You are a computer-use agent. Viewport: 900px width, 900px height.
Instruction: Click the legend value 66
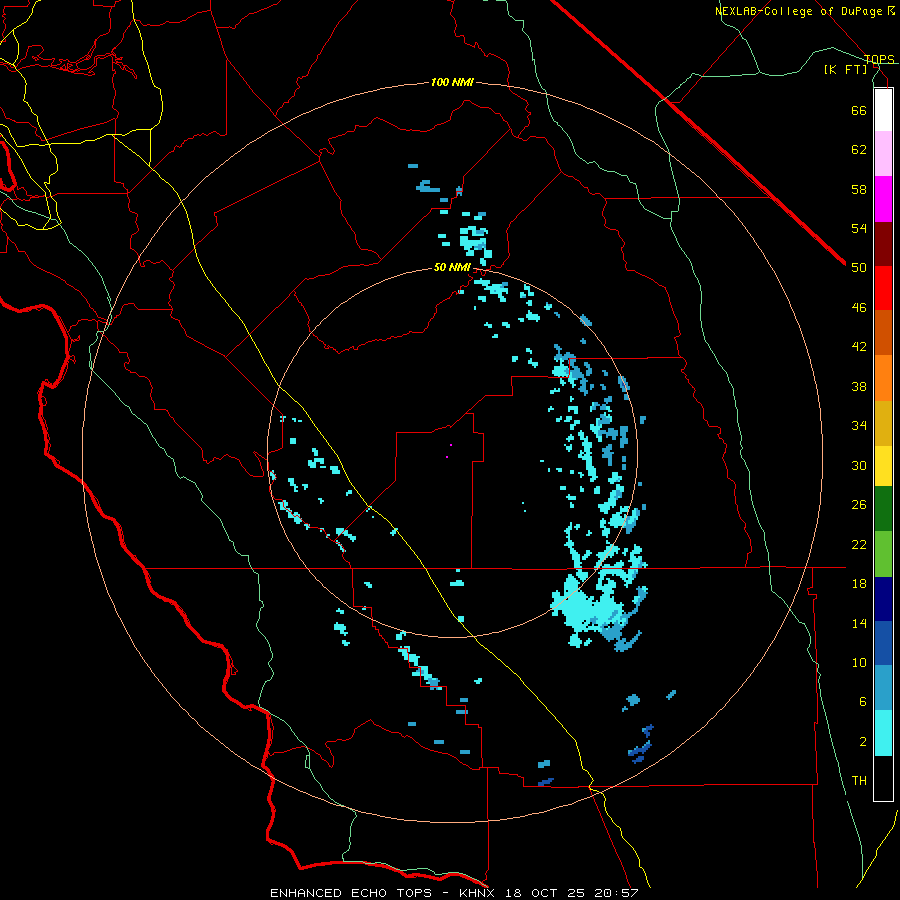click(x=859, y=110)
